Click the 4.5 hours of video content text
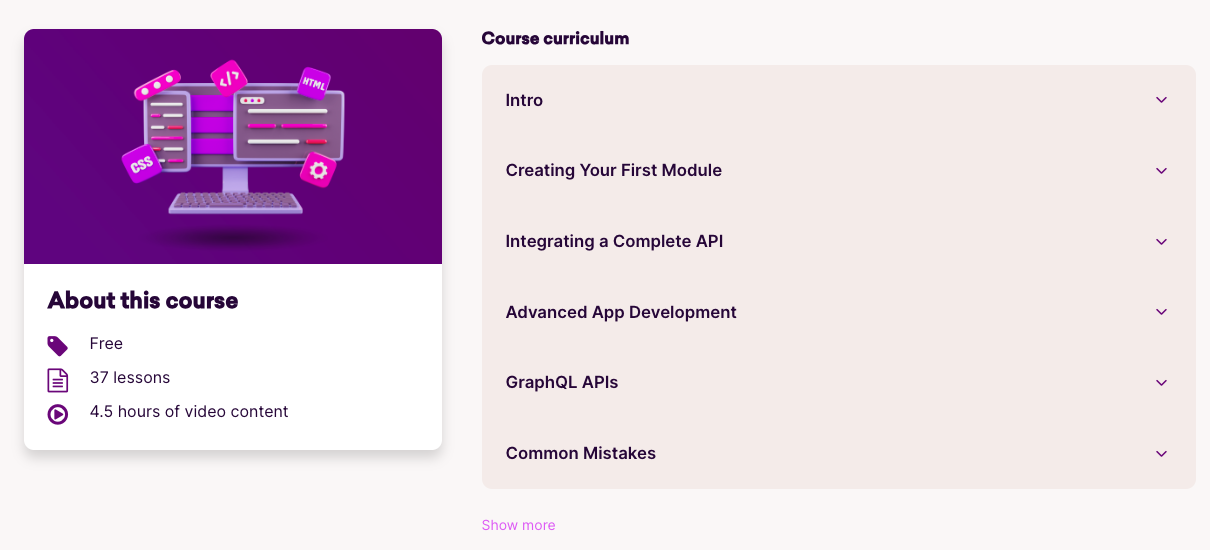Image resolution: width=1210 pixels, height=550 pixels. (x=189, y=412)
